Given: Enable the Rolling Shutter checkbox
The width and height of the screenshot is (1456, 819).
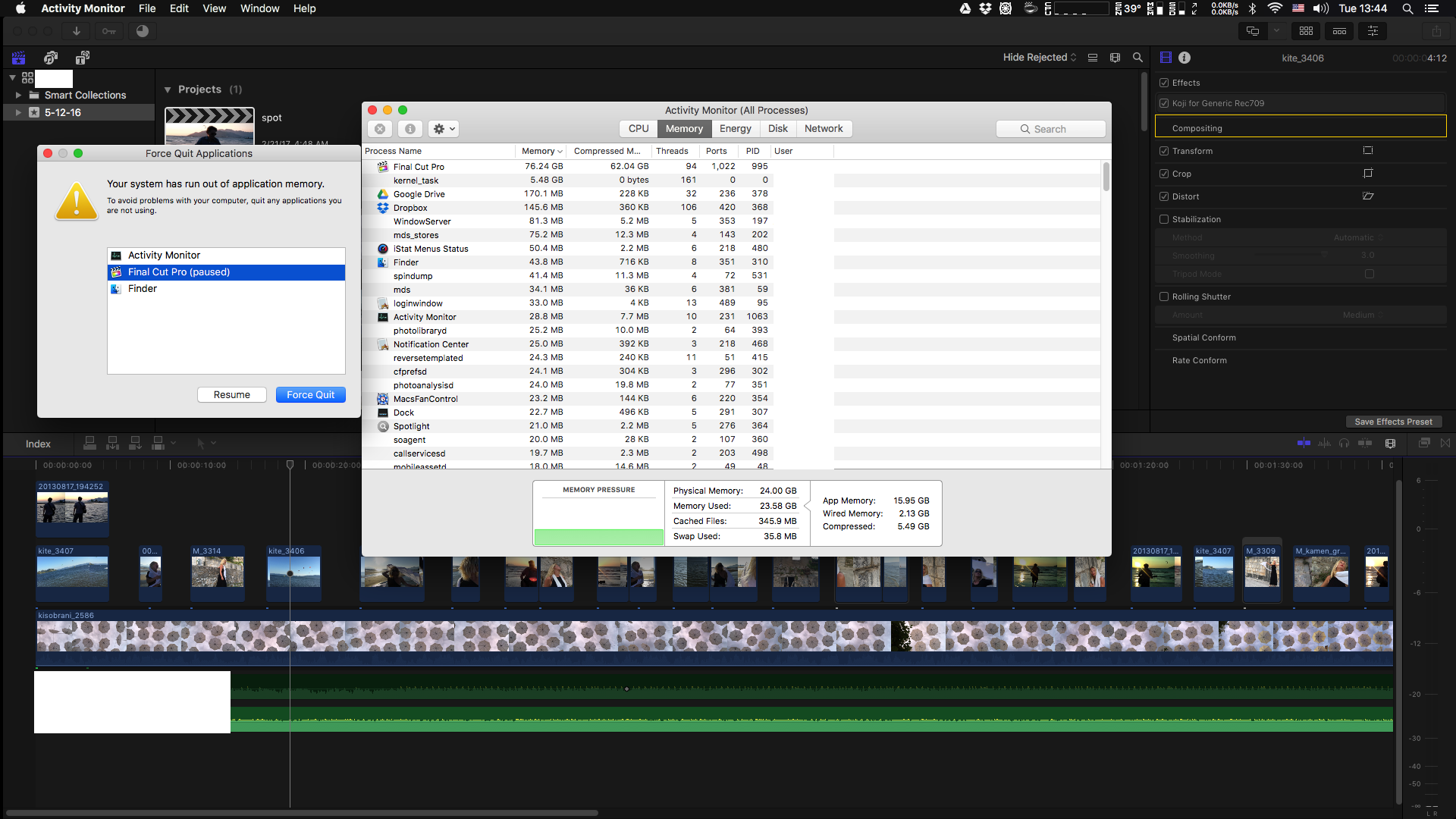Looking at the screenshot, I should [x=1164, y=297].
